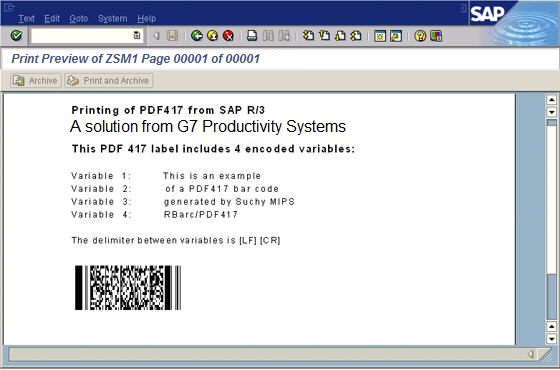Click the Find binoculars icon
Viewport: 560px width, 370px height.
(x=268, y=35)
